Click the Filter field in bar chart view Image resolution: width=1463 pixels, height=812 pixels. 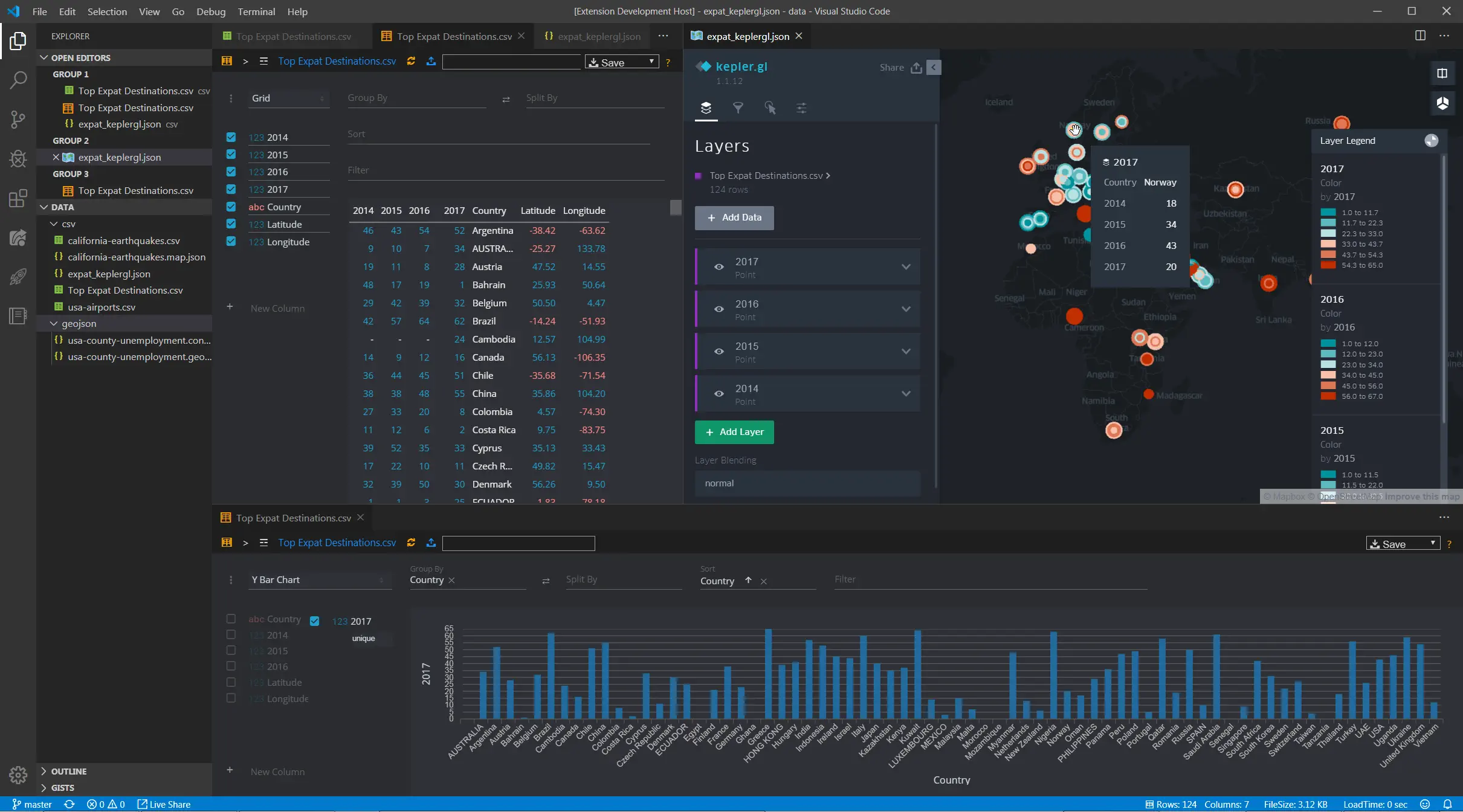[x=990, y=579]
